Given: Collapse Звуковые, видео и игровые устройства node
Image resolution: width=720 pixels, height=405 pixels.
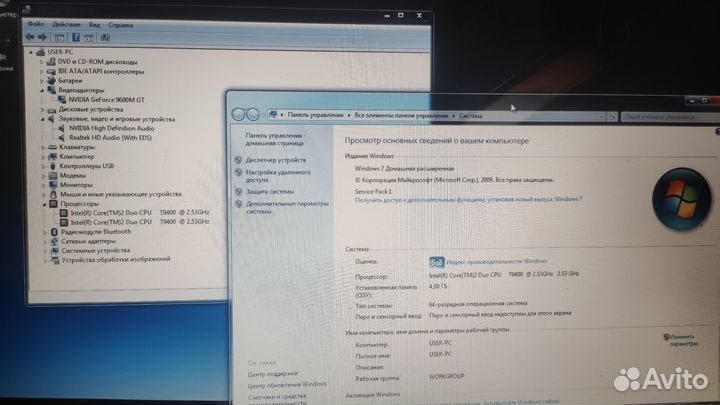Looking at the screenshot, I should pos(43,119).
